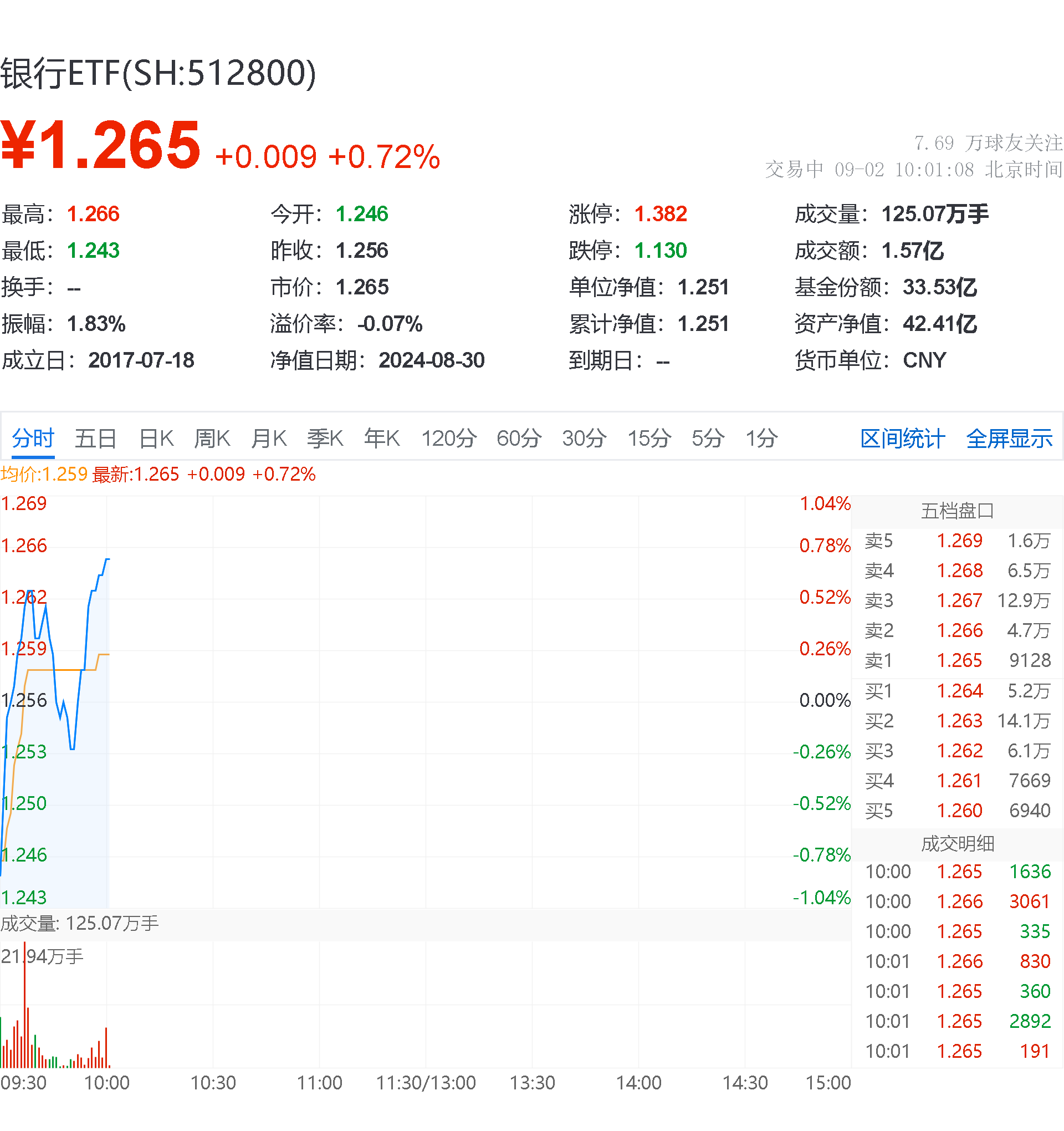
Task: Click the 卖1 price 1.265 in order book
Action: [x=960, y=660]
